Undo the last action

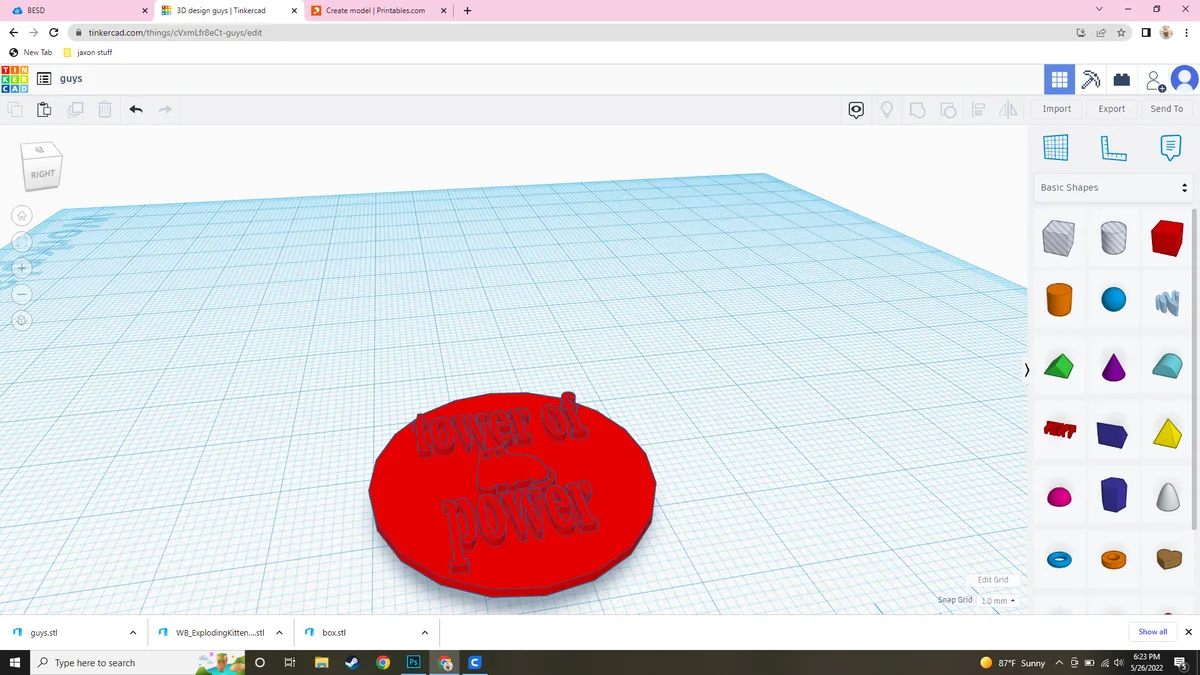coord(135,110)
